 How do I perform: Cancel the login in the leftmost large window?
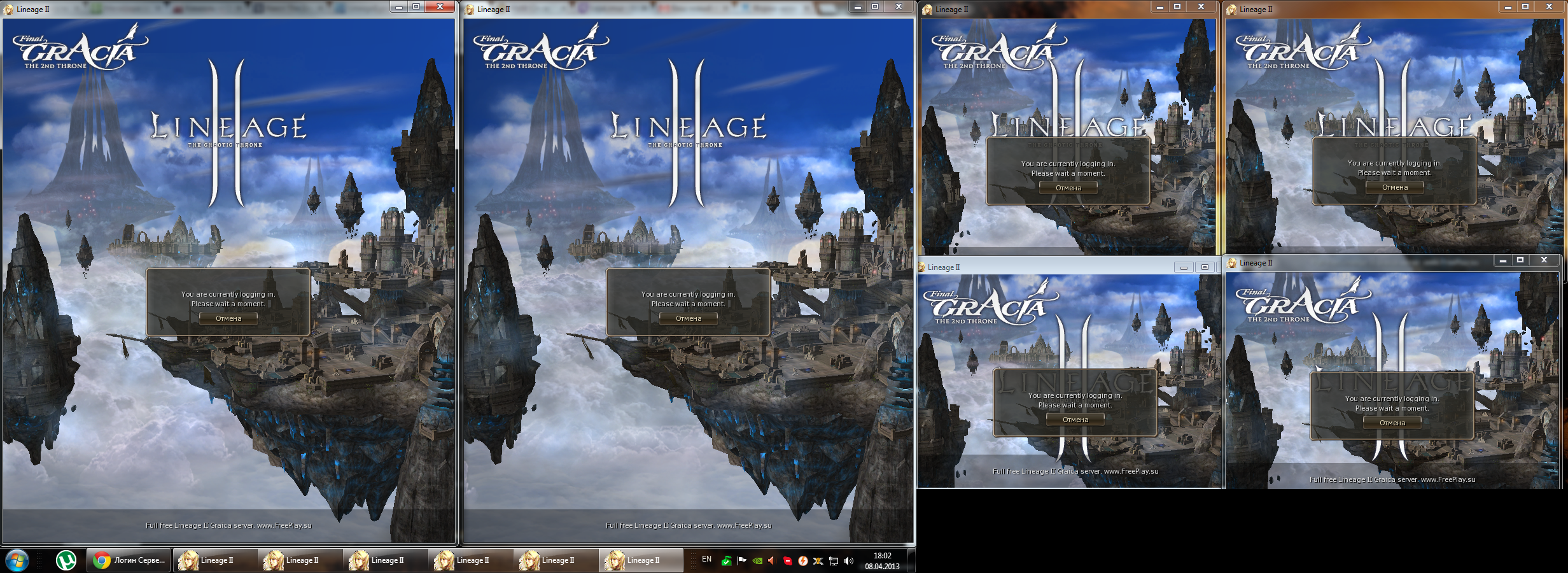(x=228, y=318)
